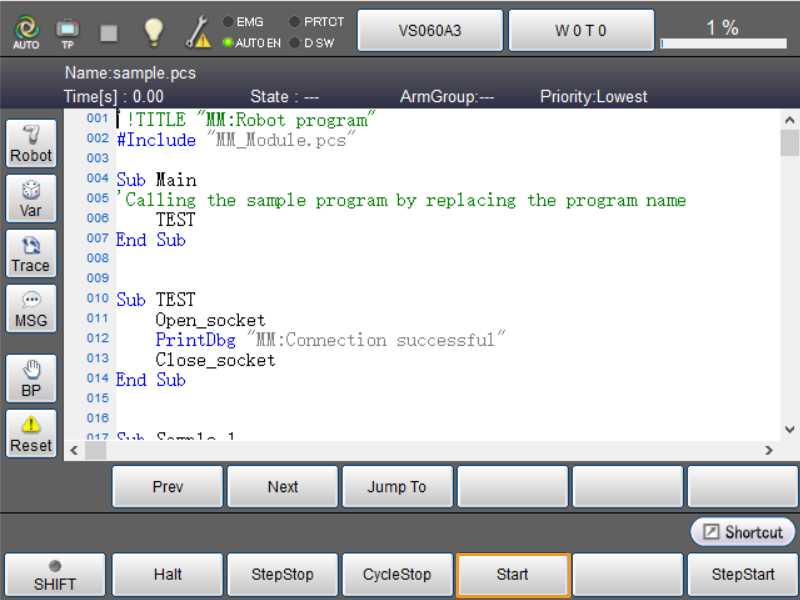Adjust the 1% speed bar
Viewport: 800px width, 600px height.
pyautogui.click(x=723, y=43)
